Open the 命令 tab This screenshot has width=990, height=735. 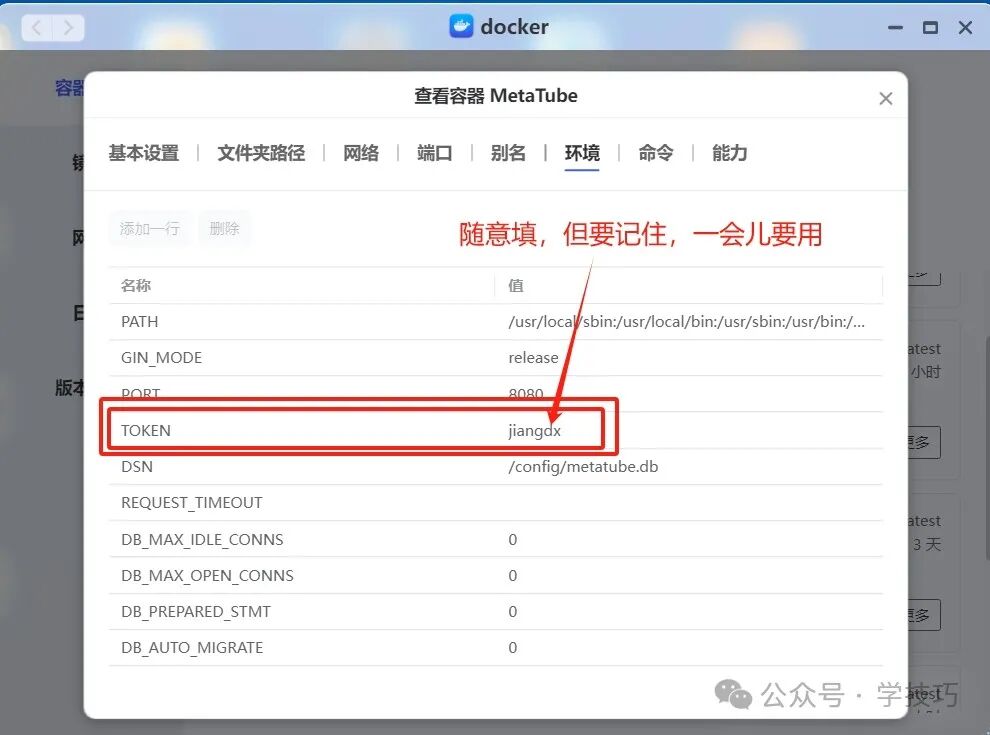click(x=655, y=153)
